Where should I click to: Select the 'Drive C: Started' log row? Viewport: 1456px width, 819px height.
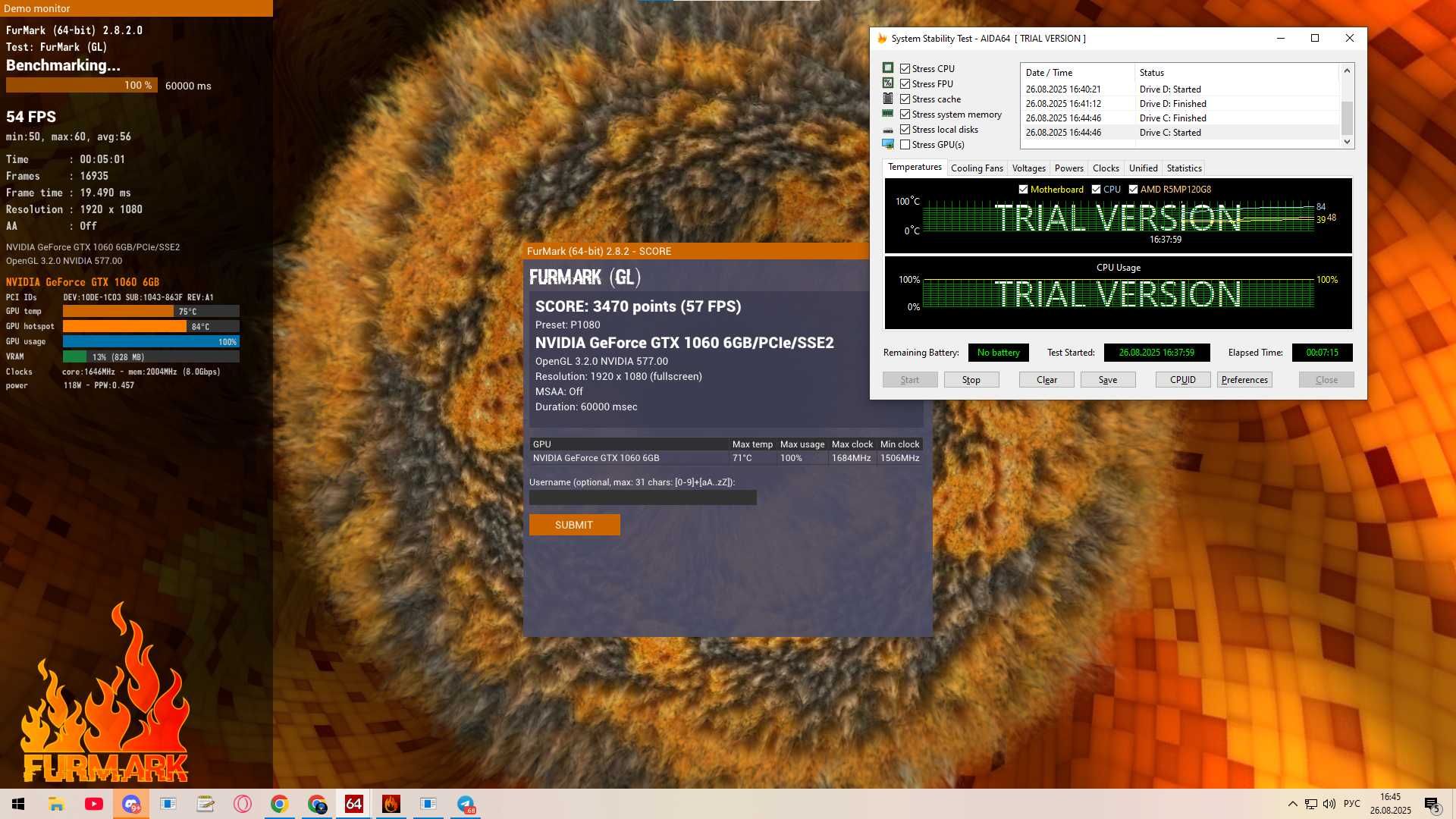pos(1180,133)
